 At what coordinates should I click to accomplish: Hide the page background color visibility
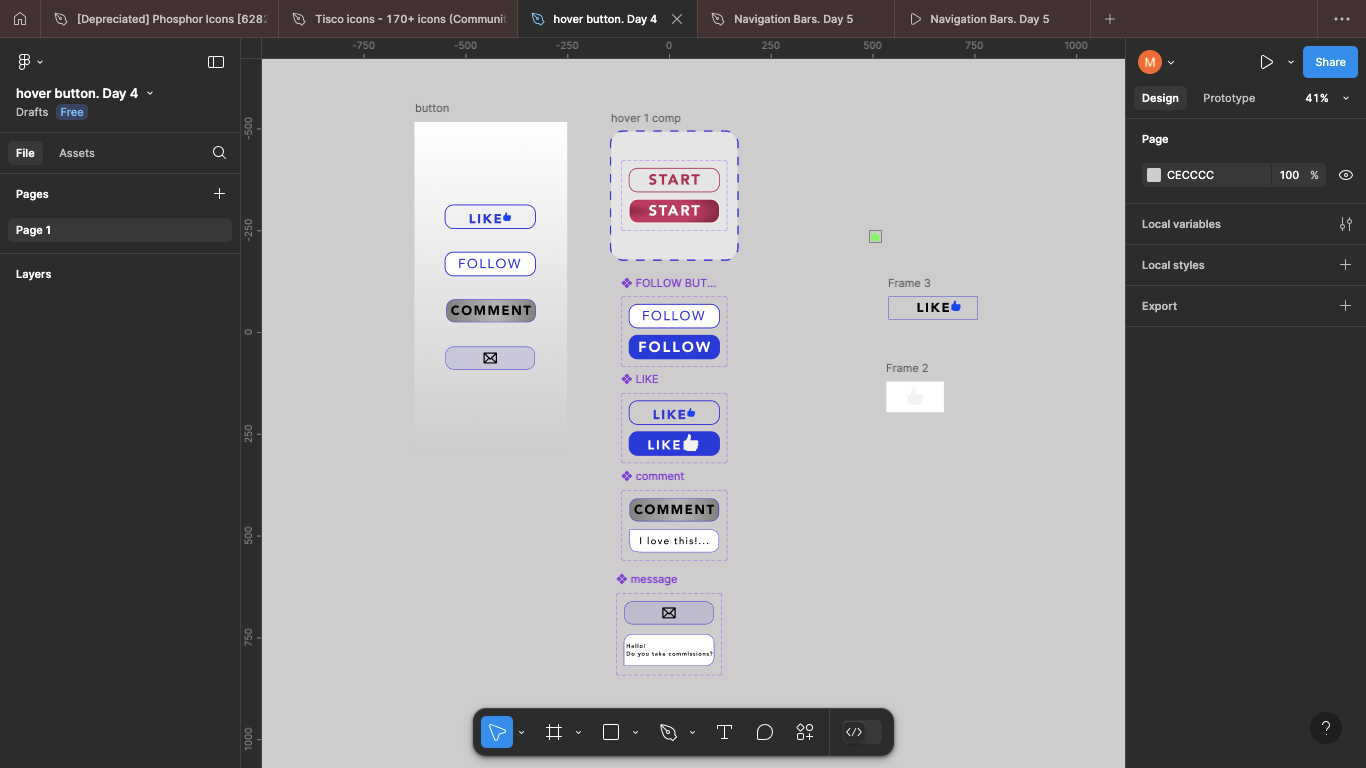(x=1345, y=175)
